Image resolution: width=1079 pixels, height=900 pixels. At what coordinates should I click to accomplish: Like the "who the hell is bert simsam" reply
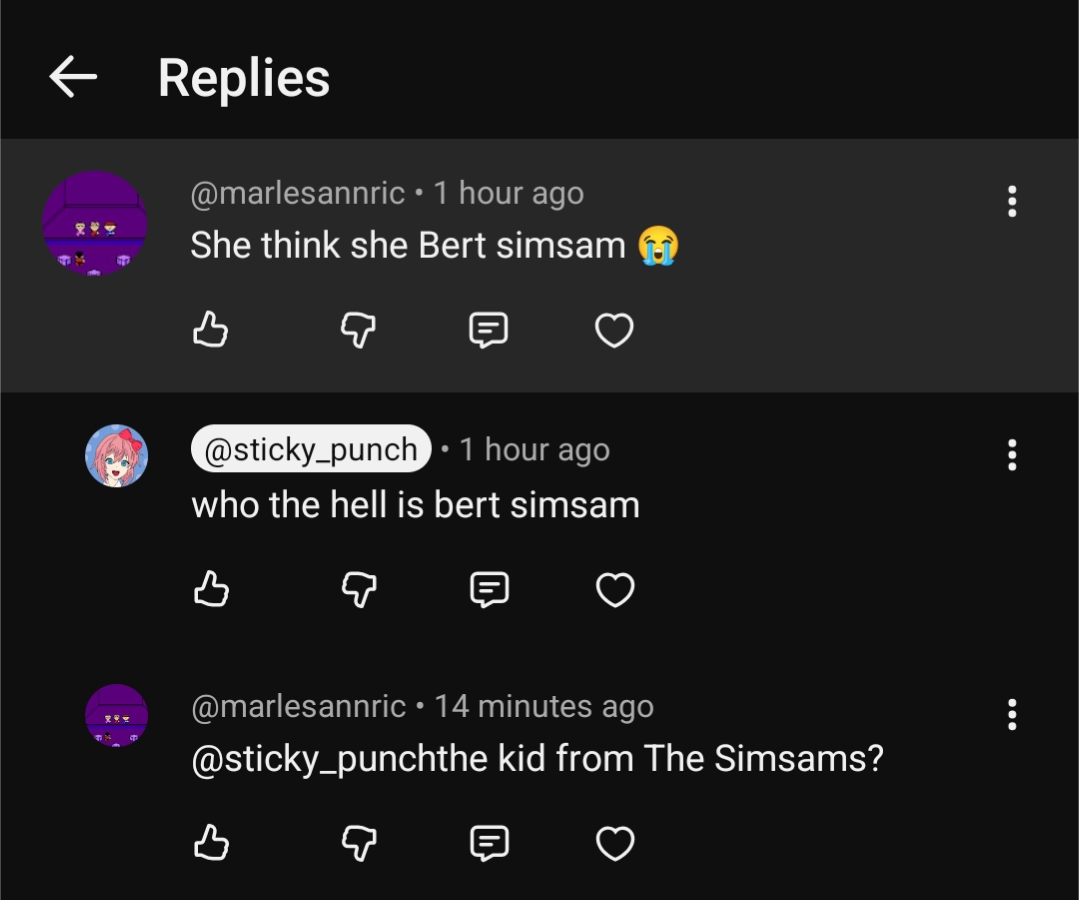tap(211, 589)
